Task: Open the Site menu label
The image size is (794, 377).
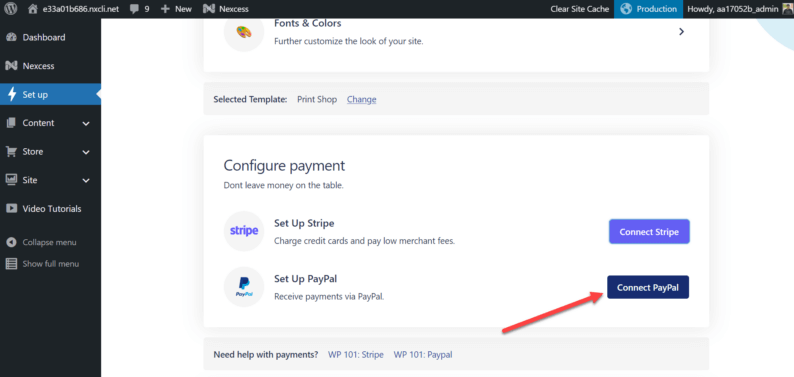Action: 30,180
